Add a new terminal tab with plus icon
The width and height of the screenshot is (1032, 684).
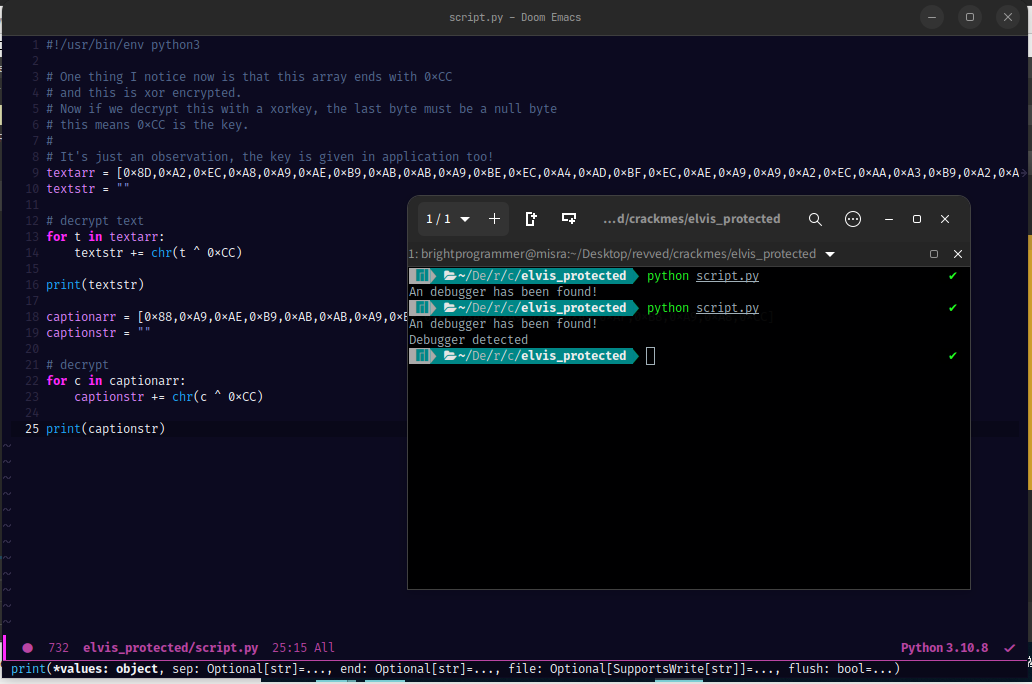(x=494, y=219)
